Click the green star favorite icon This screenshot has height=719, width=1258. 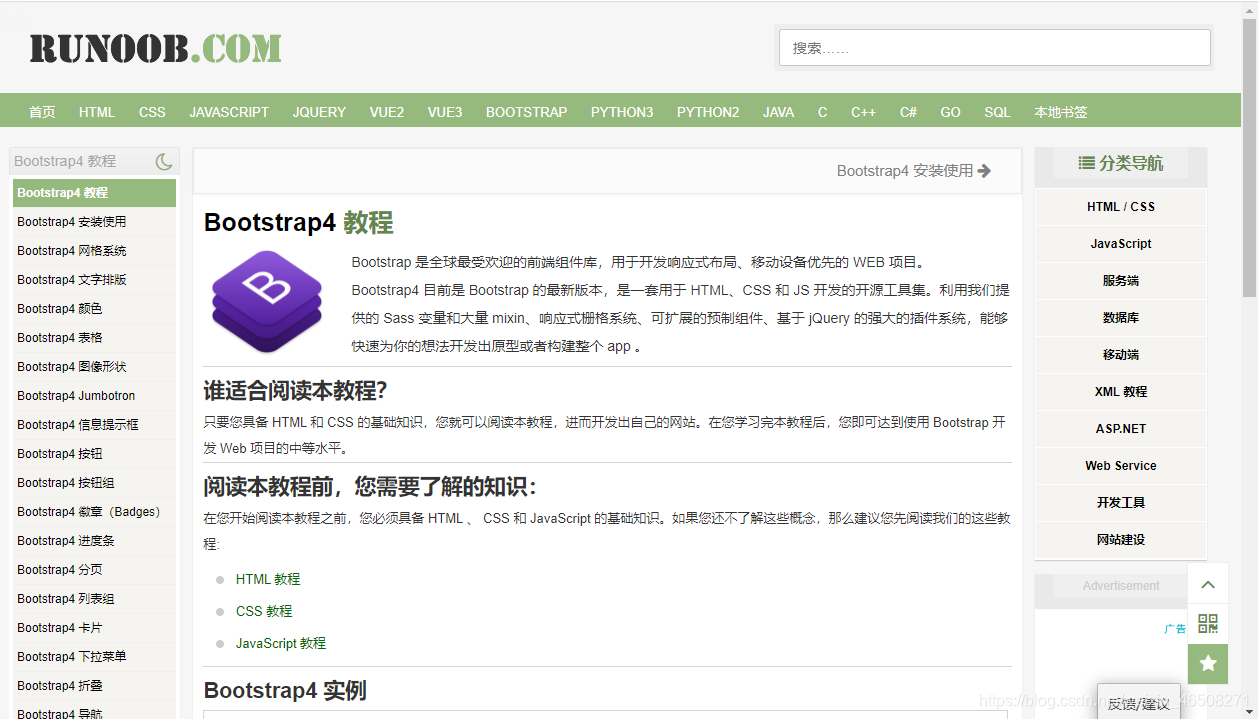click(1208, 664)
